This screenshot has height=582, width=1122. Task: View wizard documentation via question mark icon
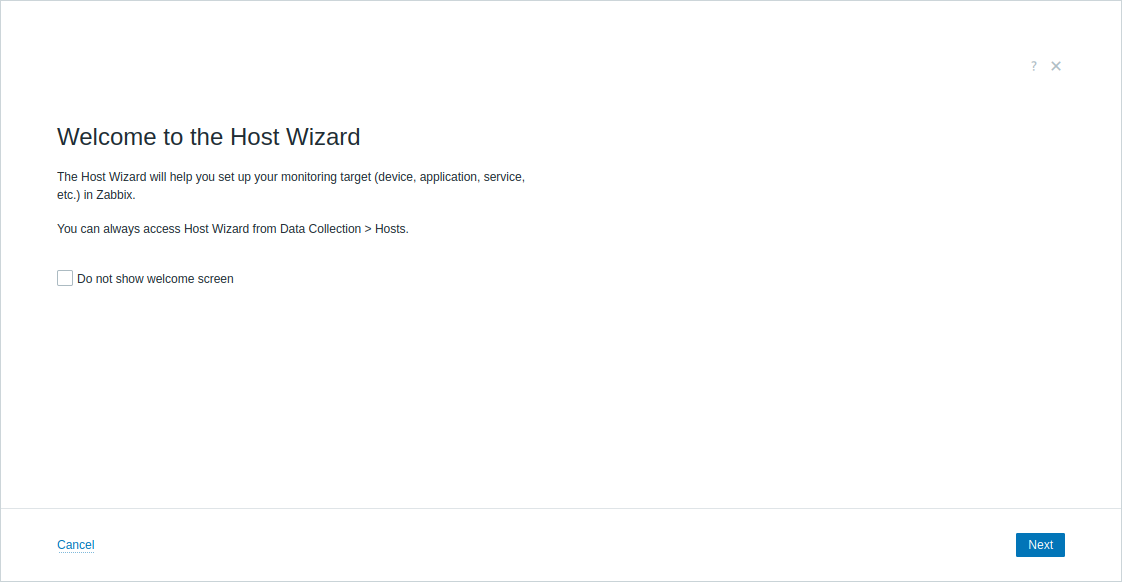click(x=1033, y=66)
